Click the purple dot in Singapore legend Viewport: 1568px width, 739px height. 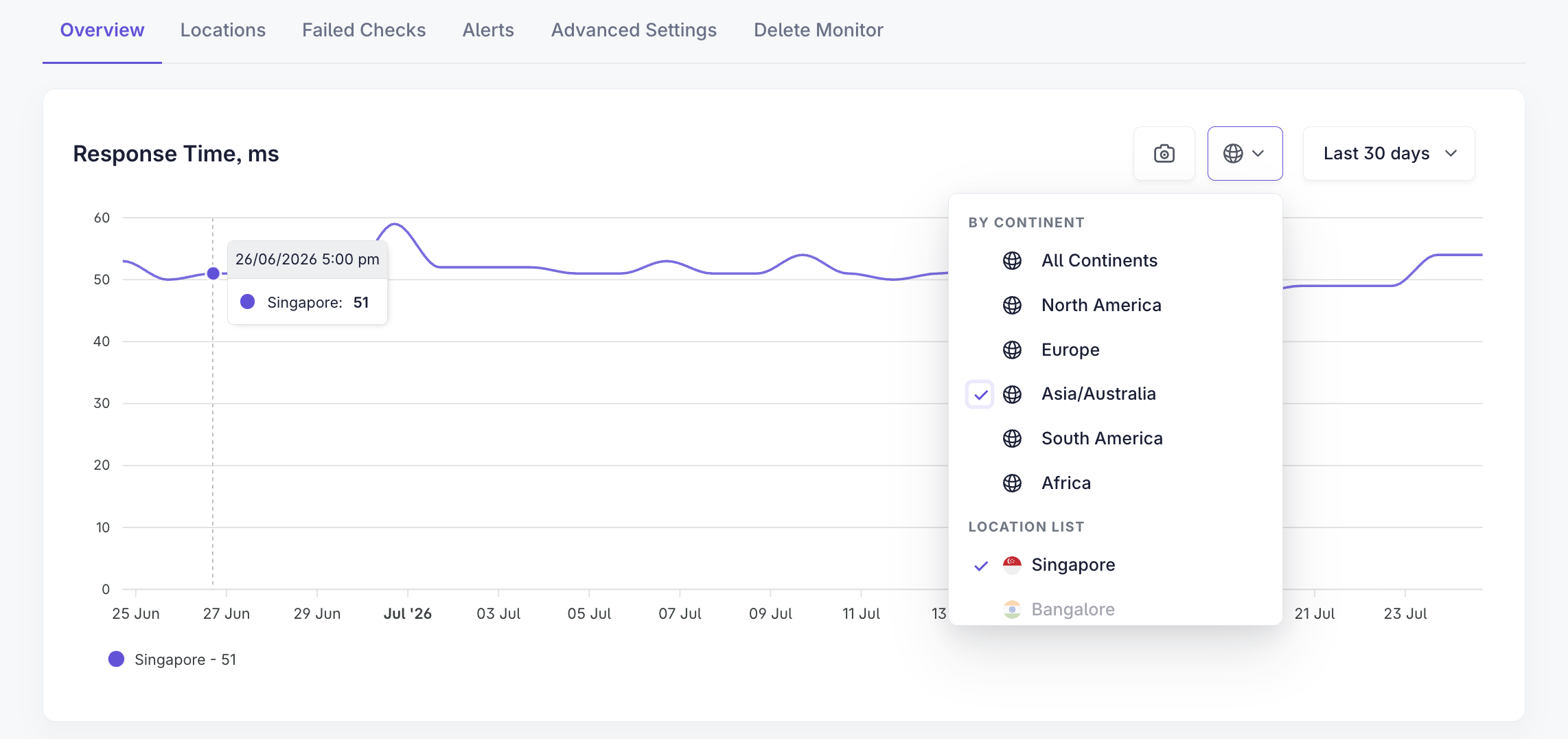116,659
